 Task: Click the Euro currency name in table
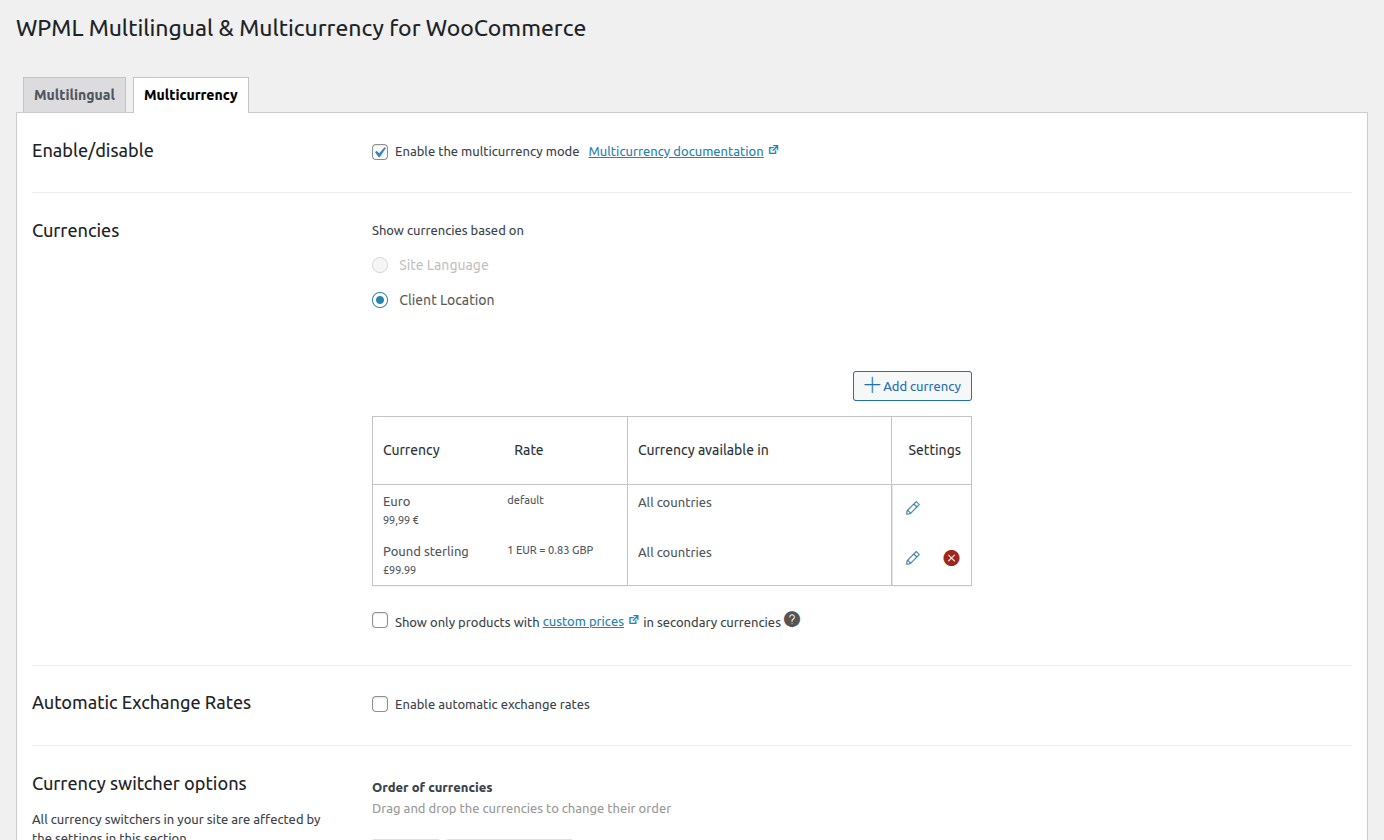tap(396, 502)
